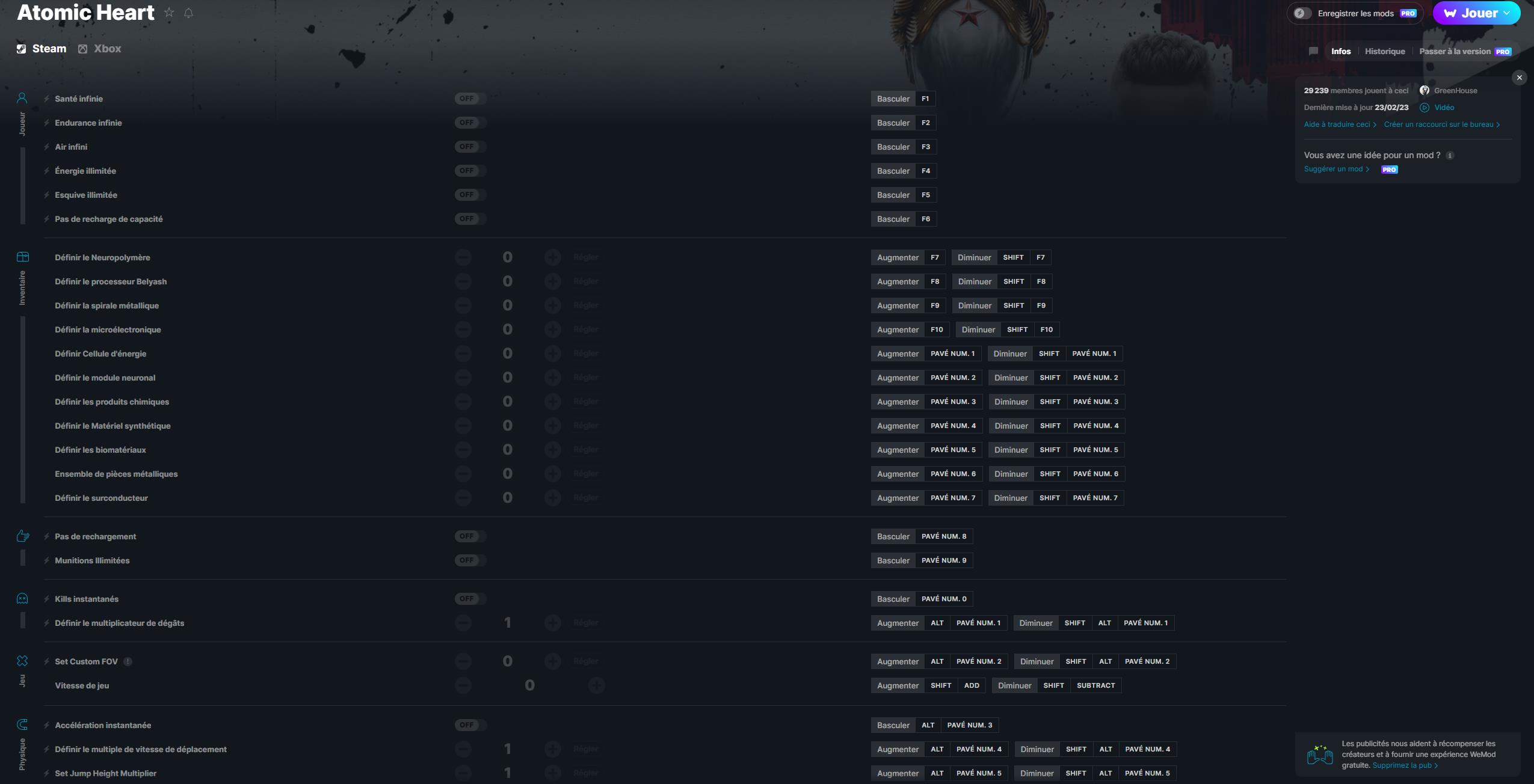Switch to the Historique tab

click(x=1384, y=51)
